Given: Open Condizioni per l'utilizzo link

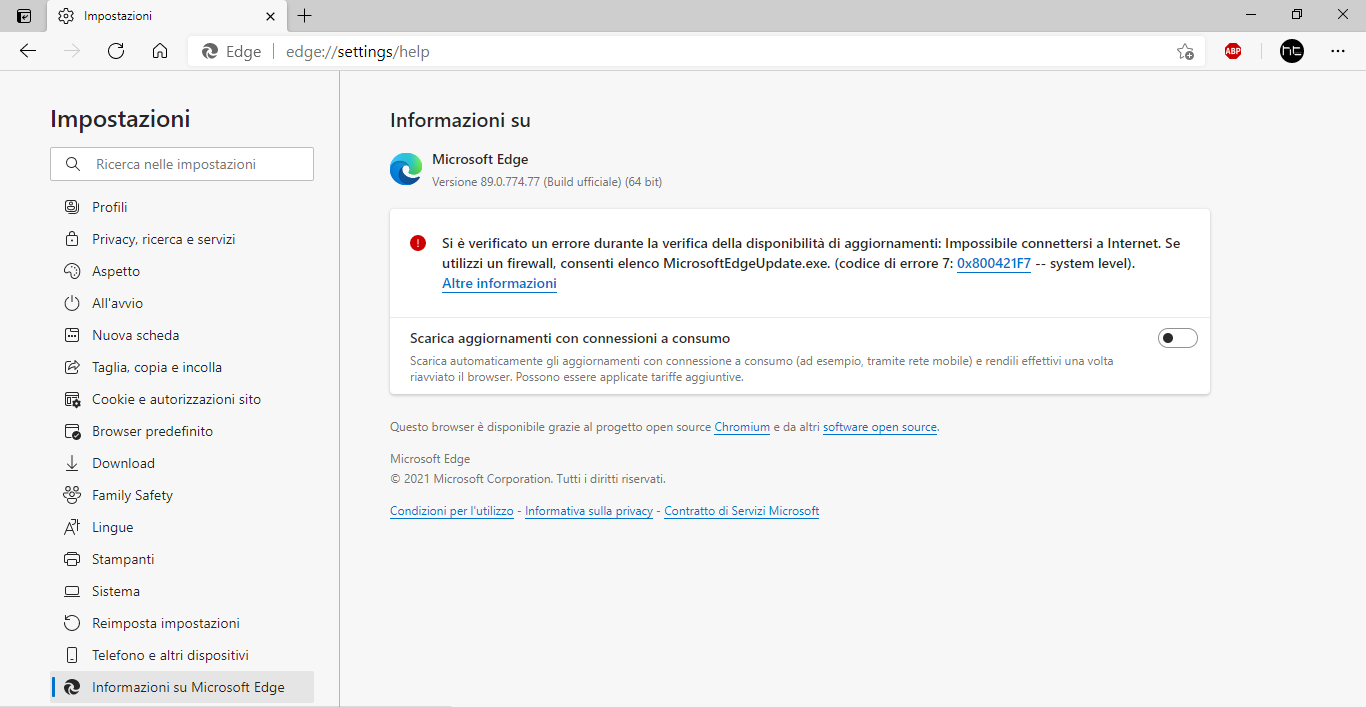Looking at the screenshot, I should point(452,511).
